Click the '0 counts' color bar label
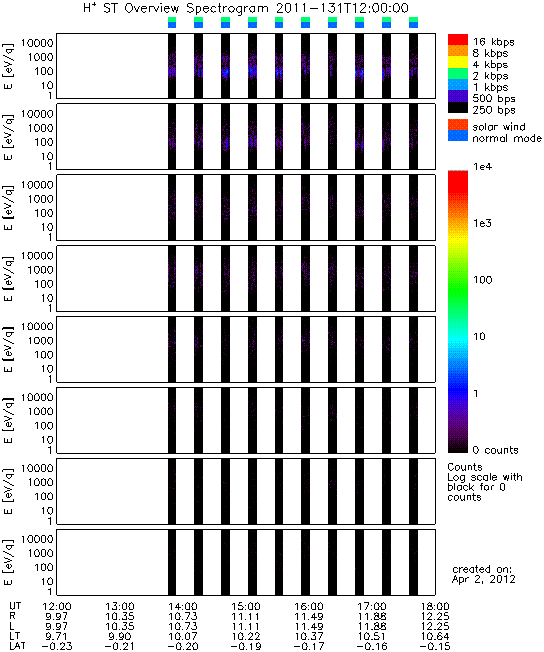544x652 pixels. [496, 450]
